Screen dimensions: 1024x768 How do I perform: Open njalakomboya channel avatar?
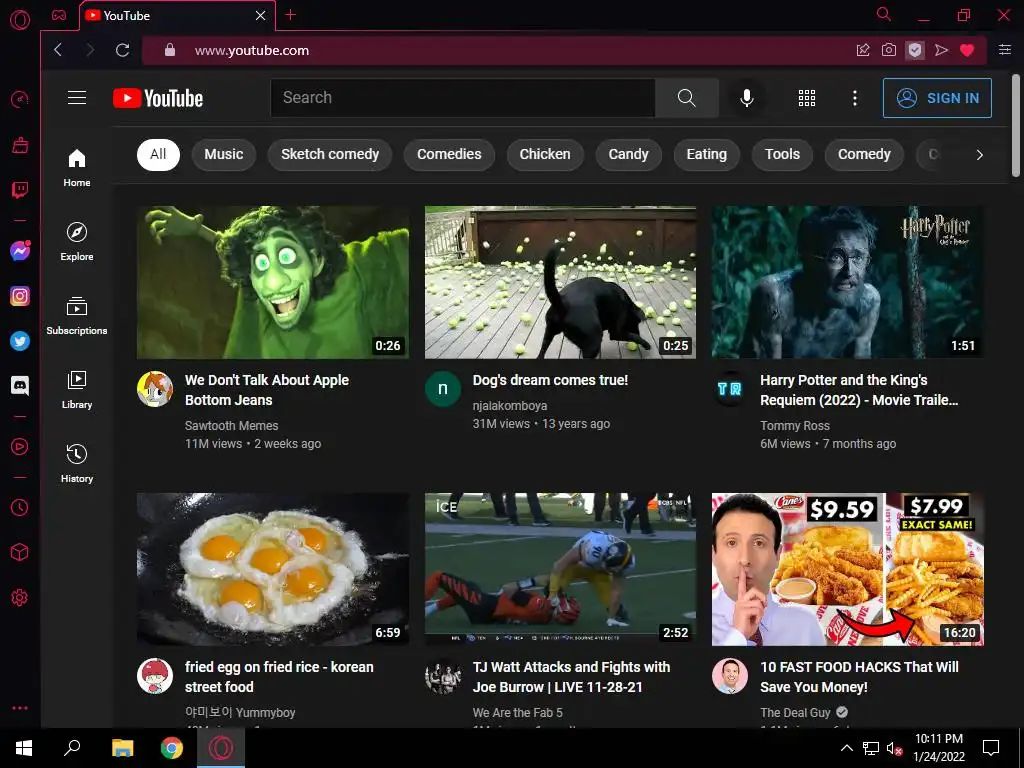coord(443,389)
